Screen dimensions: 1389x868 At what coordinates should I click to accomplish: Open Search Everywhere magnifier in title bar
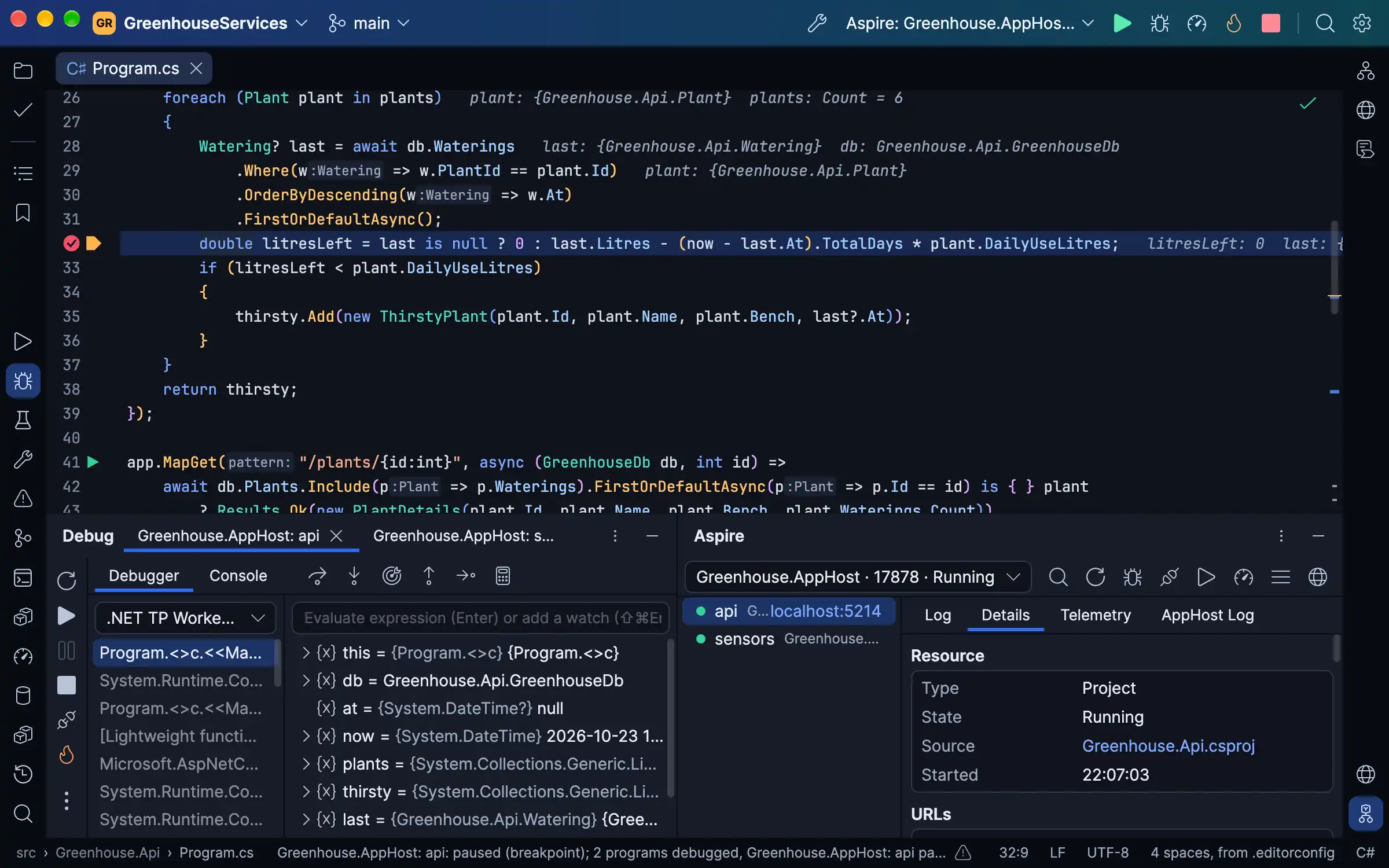click(1325, 23)
